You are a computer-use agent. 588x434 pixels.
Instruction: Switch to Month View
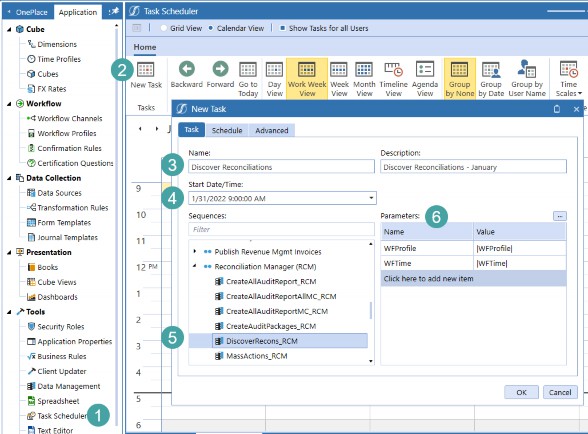364,70
